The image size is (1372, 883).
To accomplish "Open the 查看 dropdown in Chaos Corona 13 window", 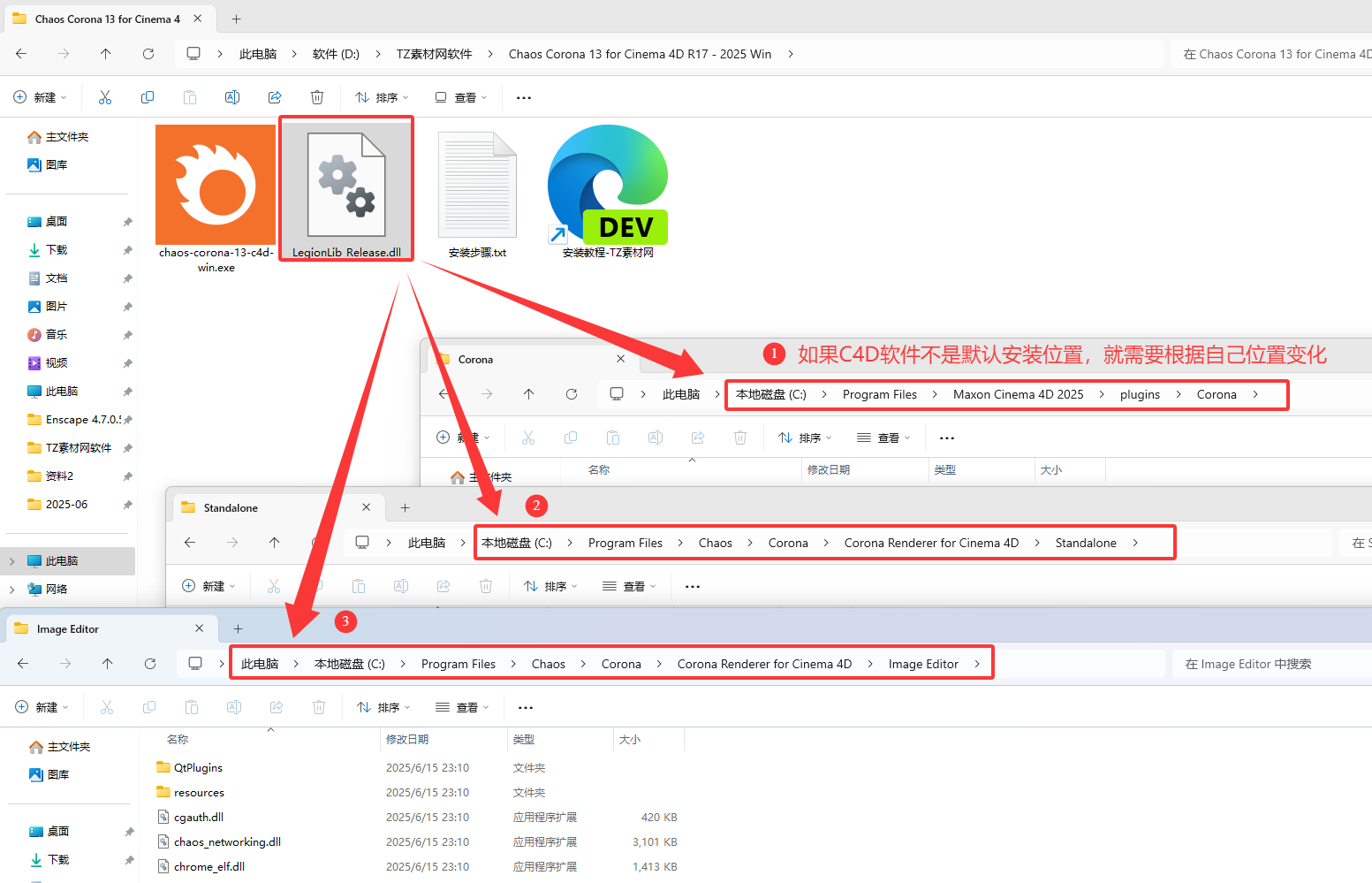I will click(x=461, y=97).
